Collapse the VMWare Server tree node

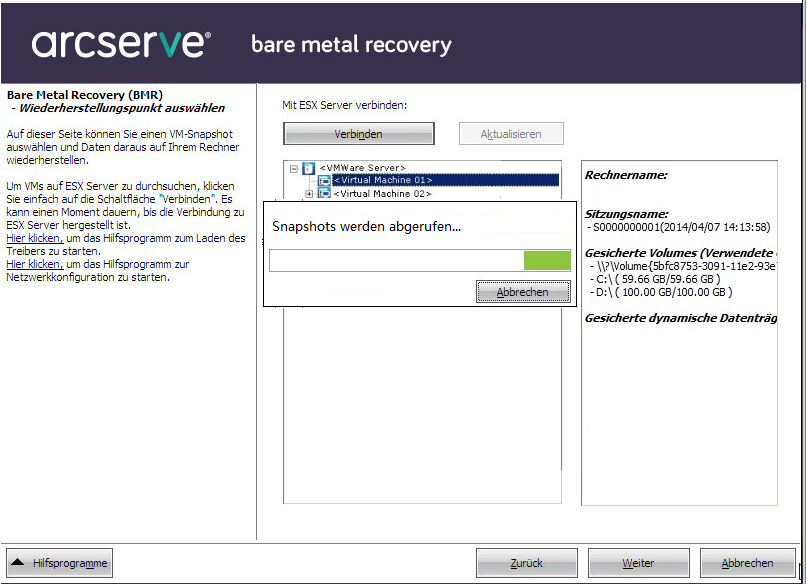(x=293, y=168)
